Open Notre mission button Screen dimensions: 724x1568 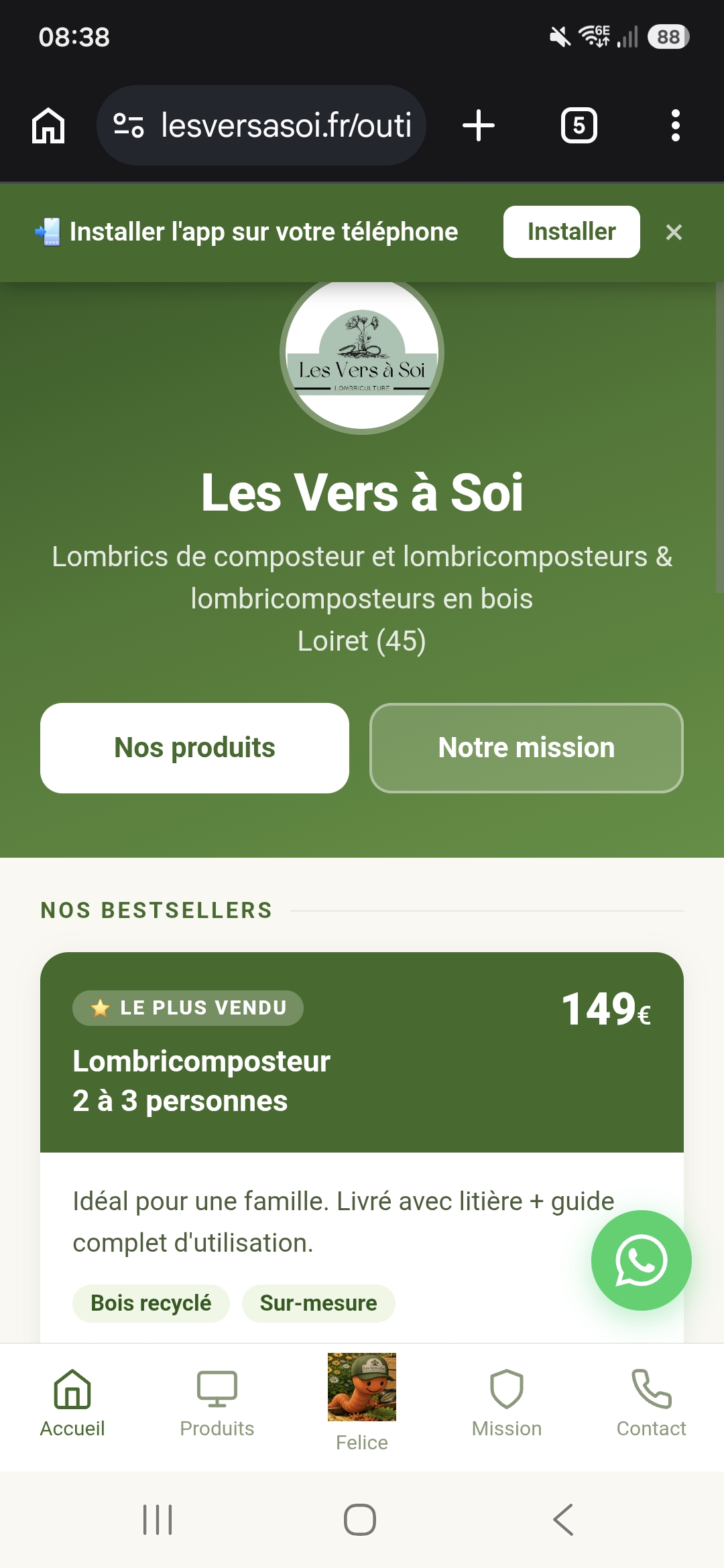tap(526, 748)
